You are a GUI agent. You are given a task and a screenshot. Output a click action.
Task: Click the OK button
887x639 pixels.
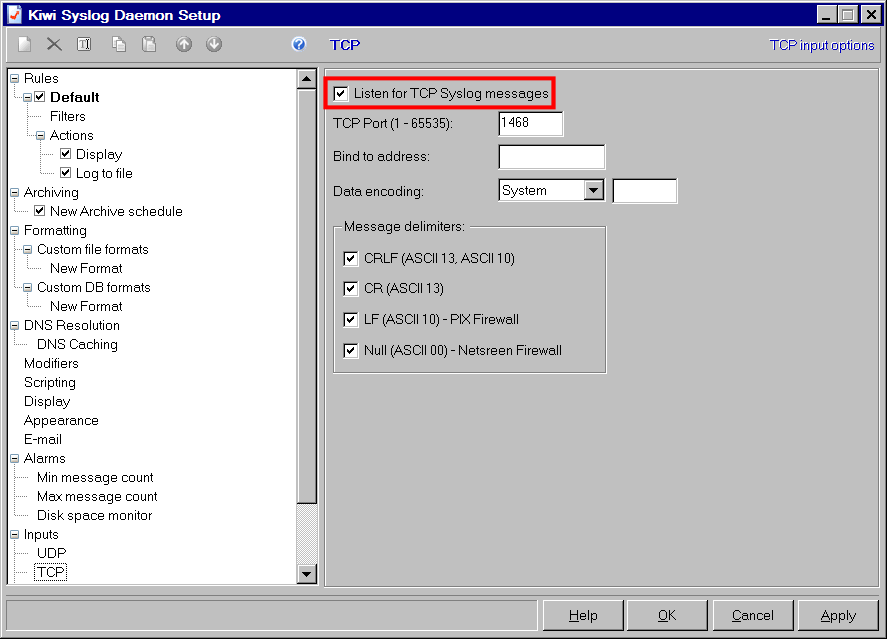coord(667,615)
